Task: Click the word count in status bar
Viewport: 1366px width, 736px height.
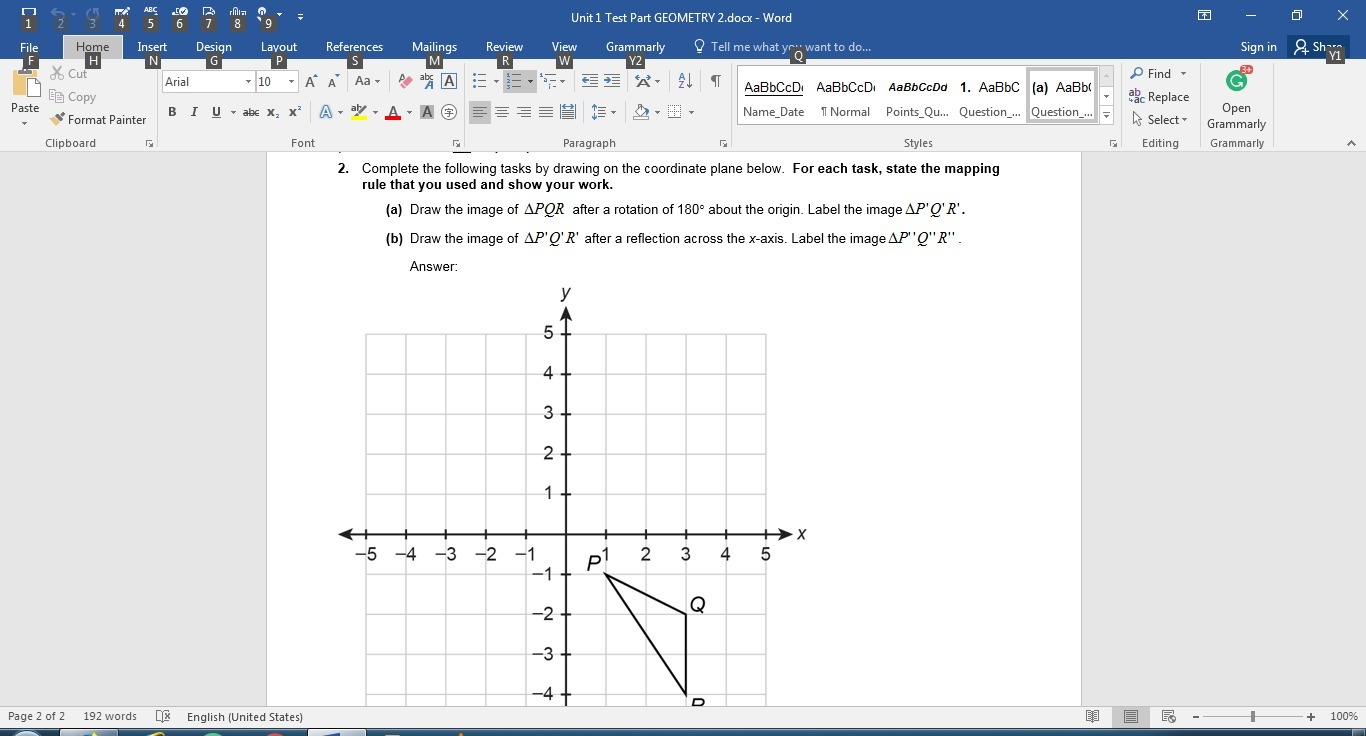Action: click(110, 716)
